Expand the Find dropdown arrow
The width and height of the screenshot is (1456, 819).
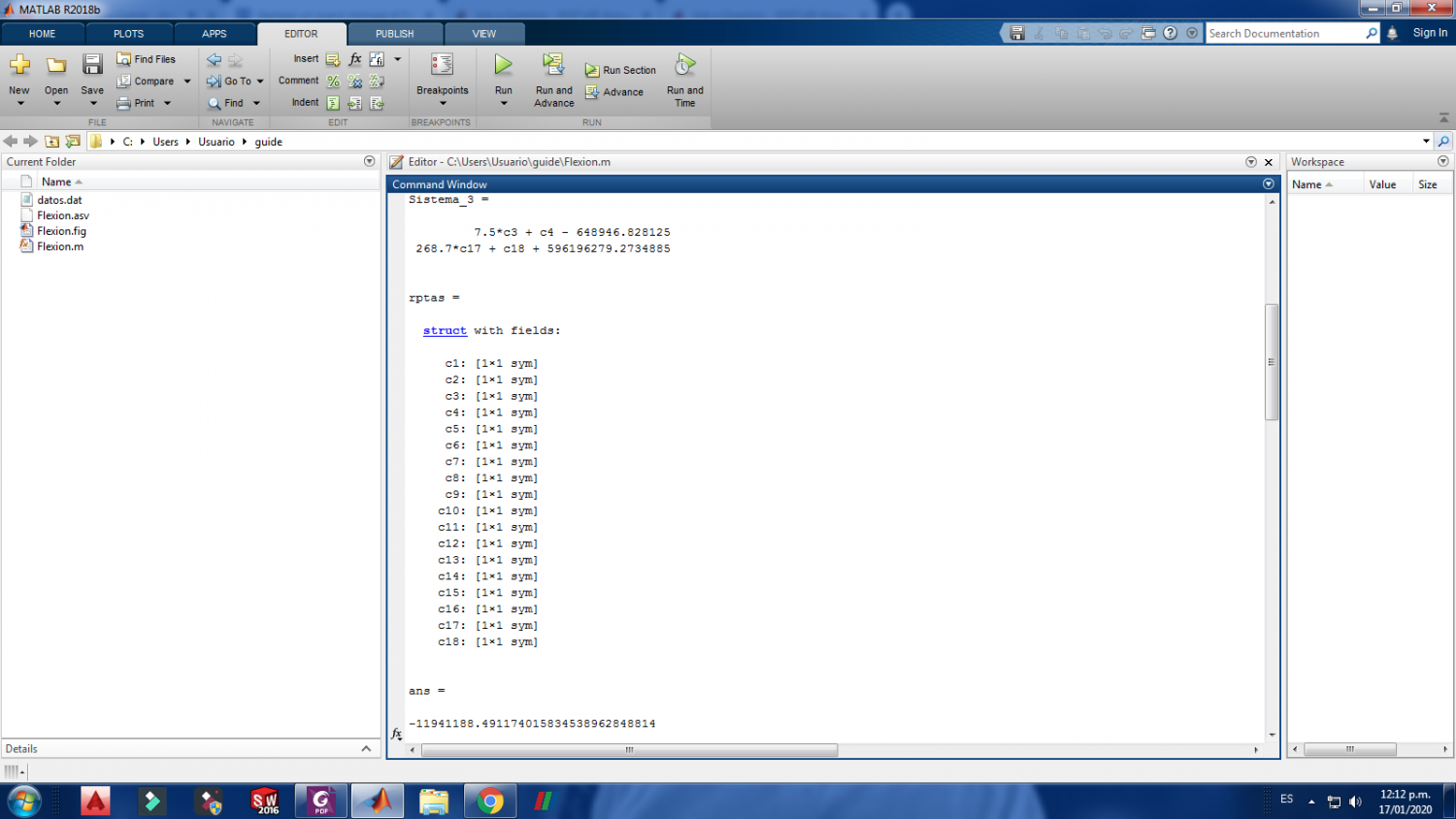tap(256, 103)
